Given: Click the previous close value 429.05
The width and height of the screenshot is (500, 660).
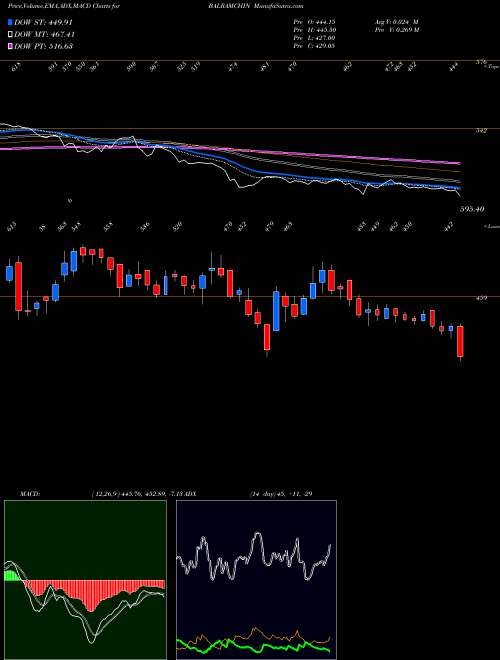Looking at the screenshot, I should click(326, 46).
